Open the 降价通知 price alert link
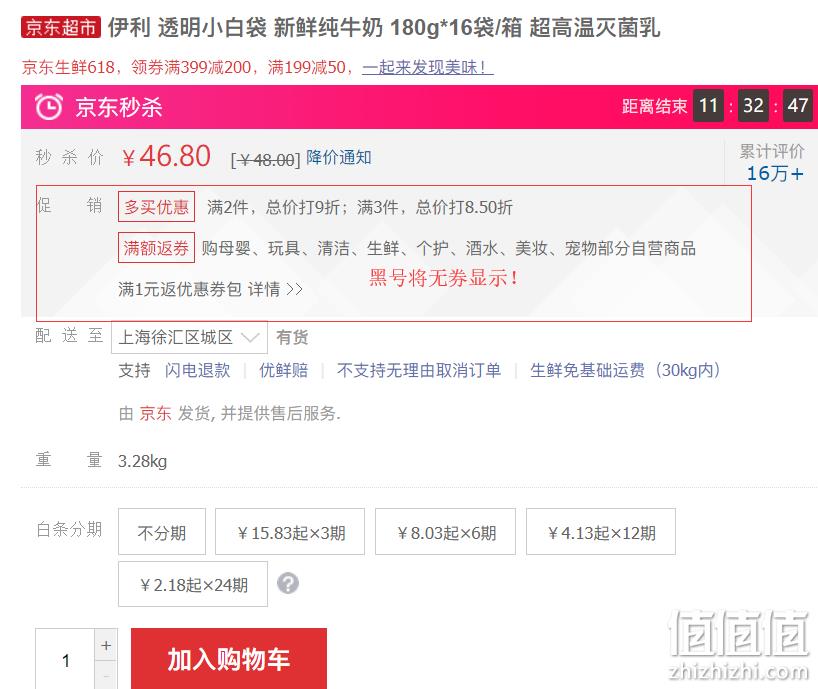The image size is (818, 689). click(x=339, y=157)
